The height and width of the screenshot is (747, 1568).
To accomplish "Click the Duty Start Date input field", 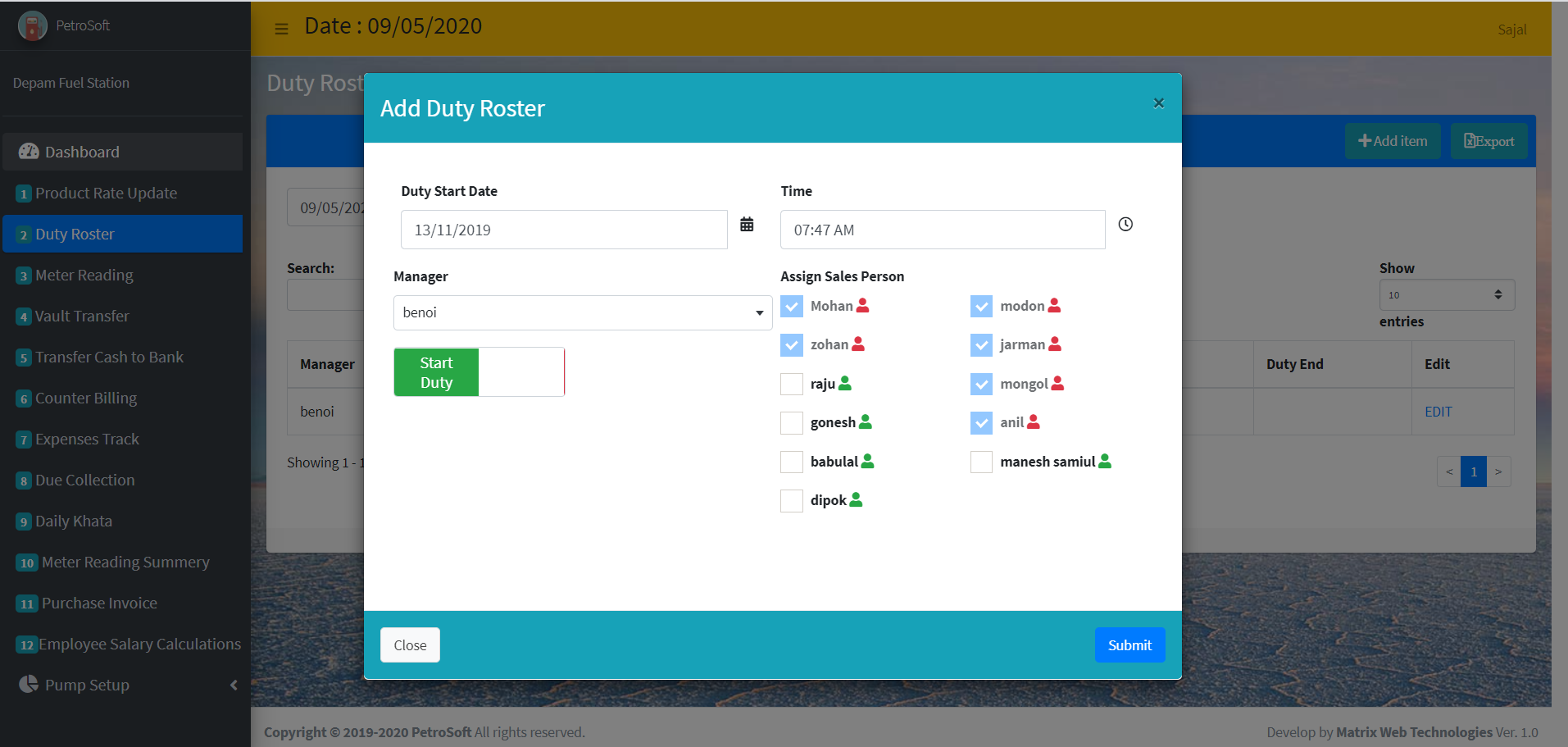I will click(564, 230).
